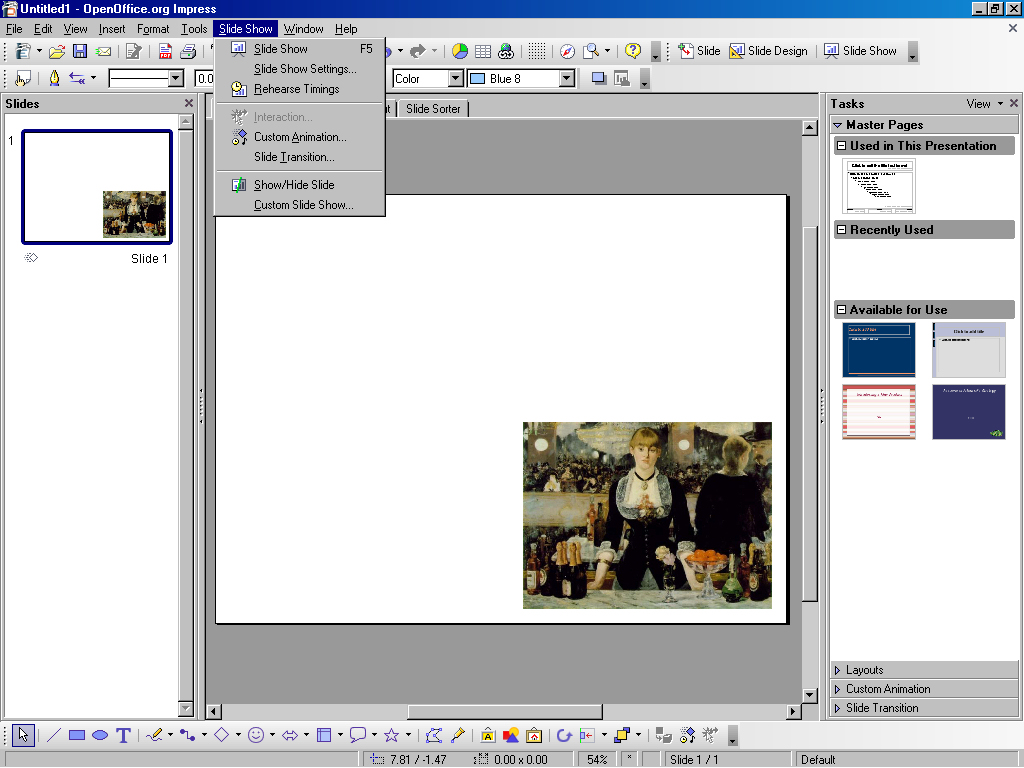Apply the dark blue master page thumbnail
This screenshot has width=1024, height=768.
[x=878, y=349]
